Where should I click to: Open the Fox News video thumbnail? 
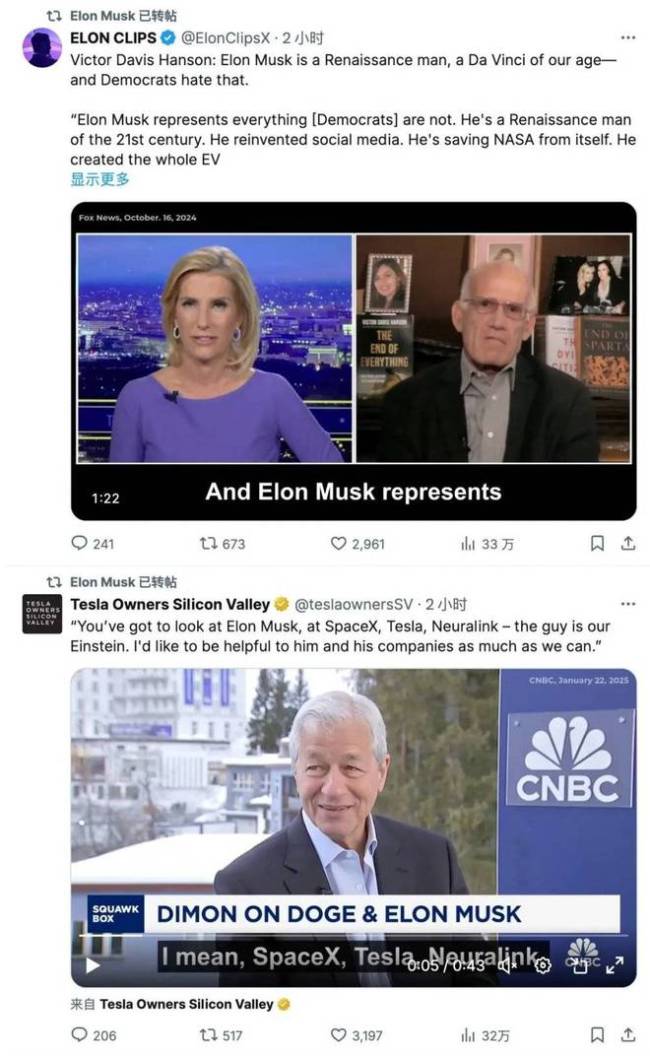[x=353, y=360]
